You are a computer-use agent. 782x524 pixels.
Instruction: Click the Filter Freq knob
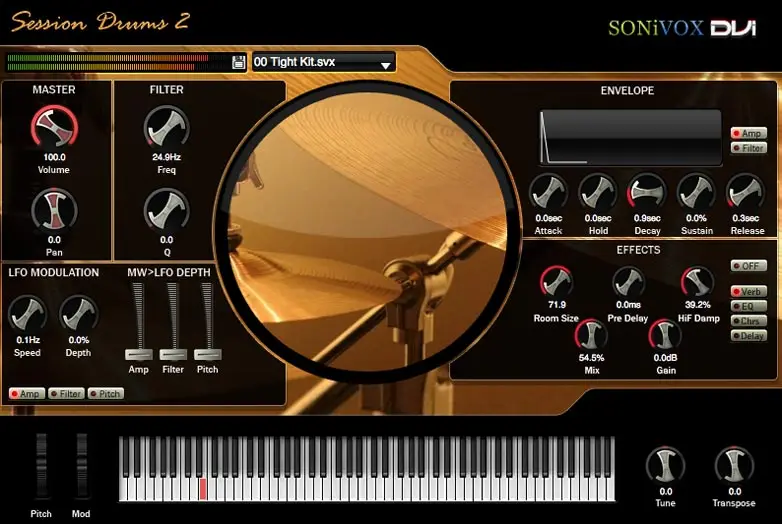click(x=167, y=127)
